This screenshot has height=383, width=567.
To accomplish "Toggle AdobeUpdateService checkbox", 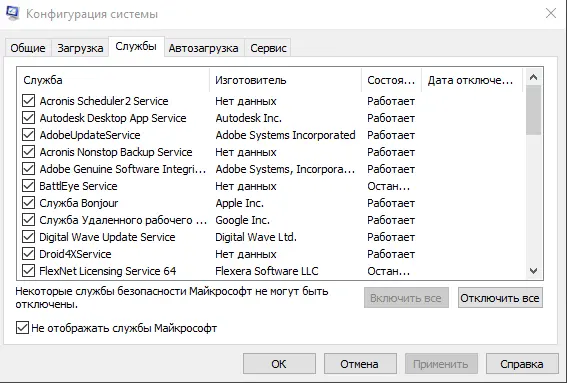I will point(29,135).
